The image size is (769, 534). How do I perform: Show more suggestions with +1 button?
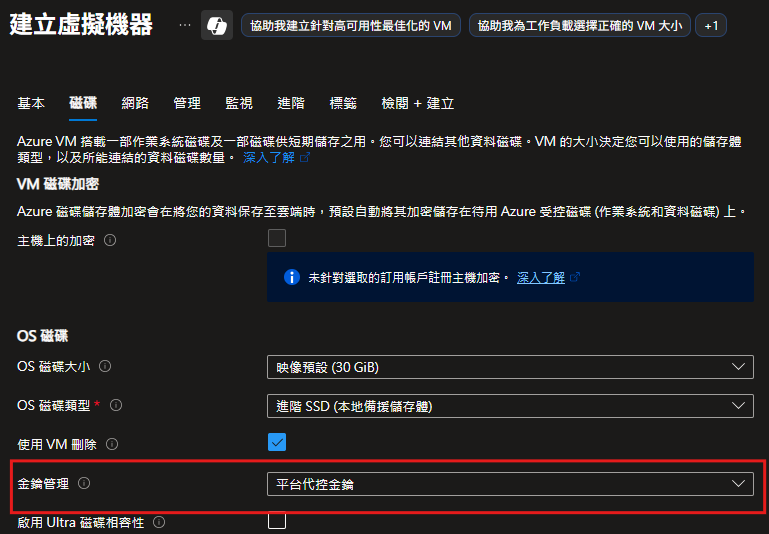coord(711,25)
